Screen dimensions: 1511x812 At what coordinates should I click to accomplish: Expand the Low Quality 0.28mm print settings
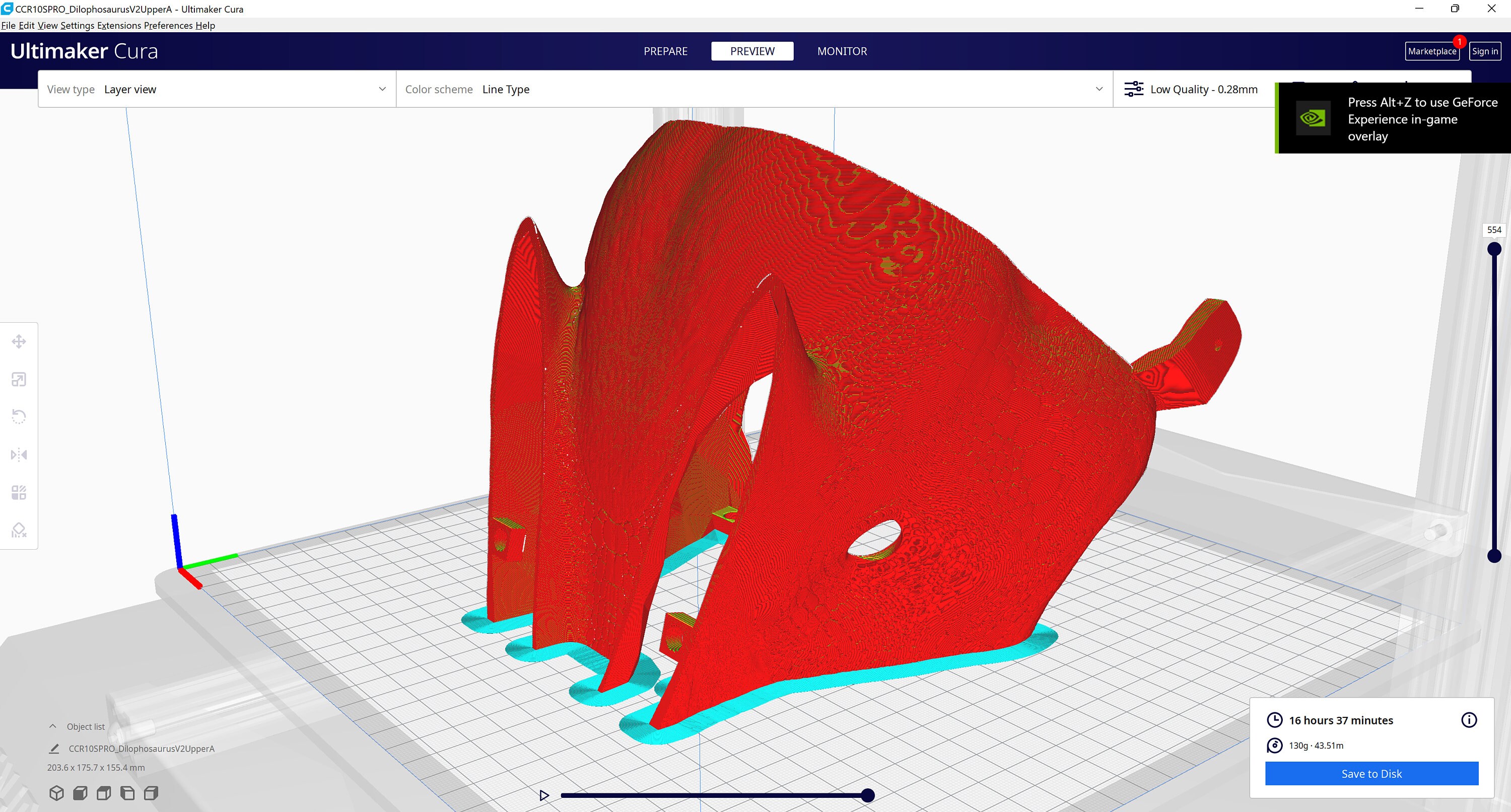pyautogui.click(x=1204, y=89)
